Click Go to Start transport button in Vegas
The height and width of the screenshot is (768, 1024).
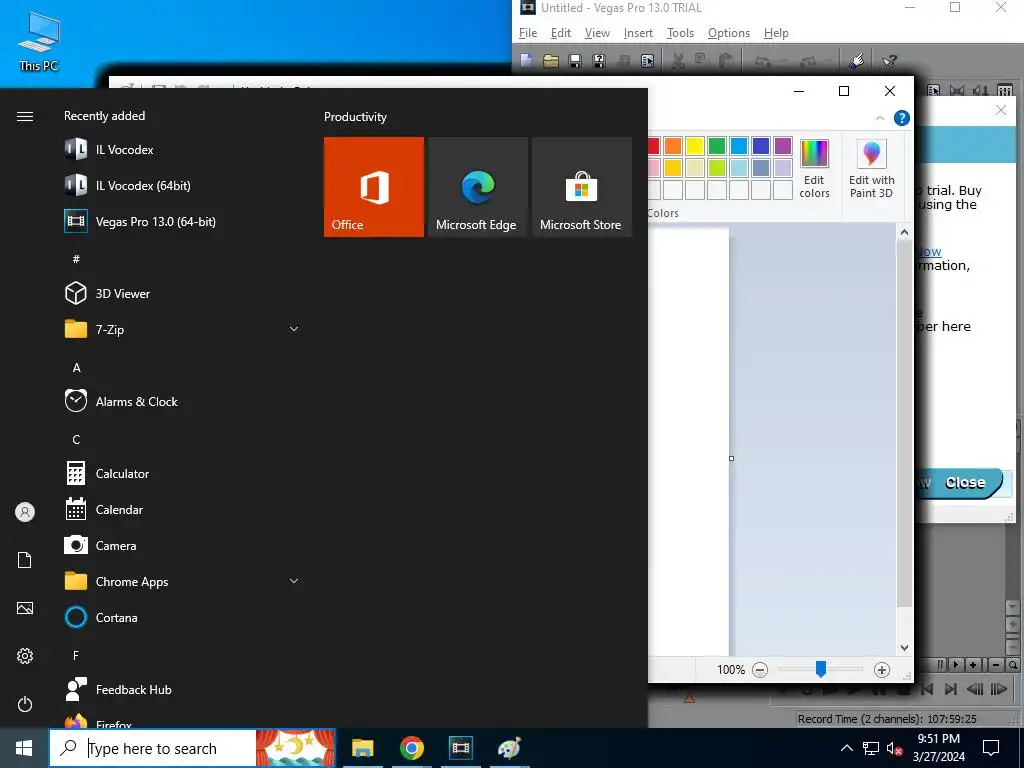(x=927, y=689)
